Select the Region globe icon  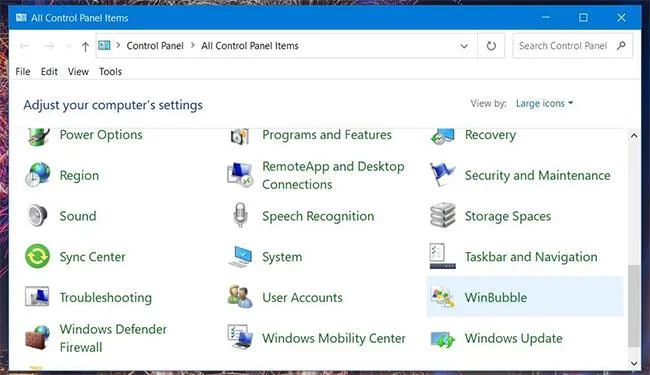38,174
